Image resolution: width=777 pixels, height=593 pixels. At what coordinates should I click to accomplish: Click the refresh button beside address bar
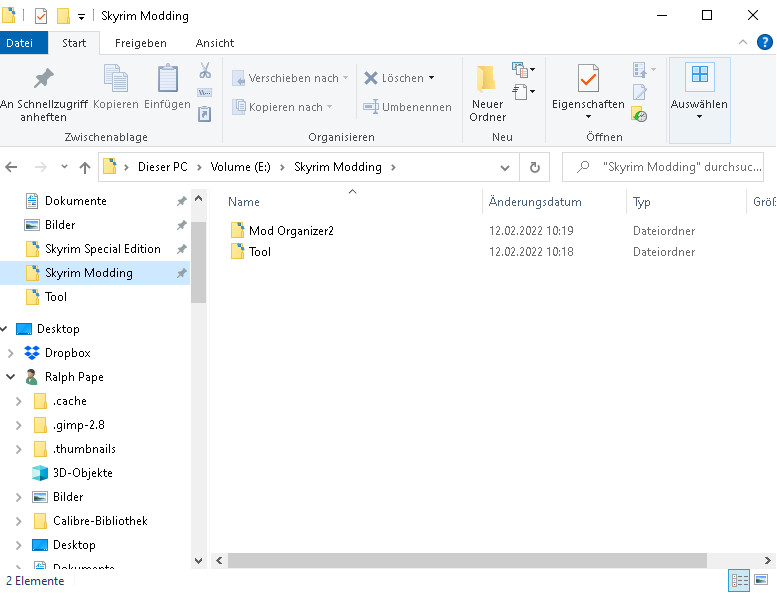(535, 168)
